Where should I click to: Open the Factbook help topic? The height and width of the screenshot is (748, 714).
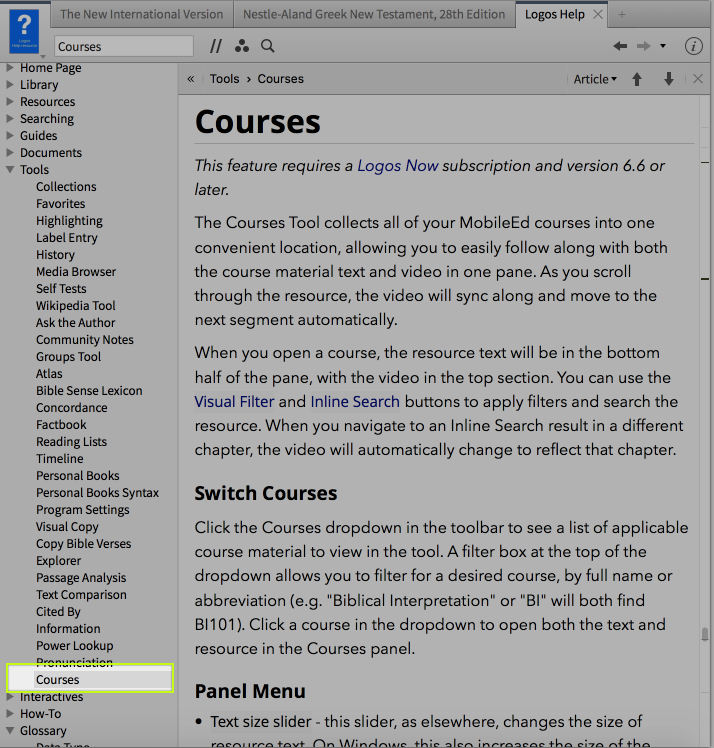point(61,425)
